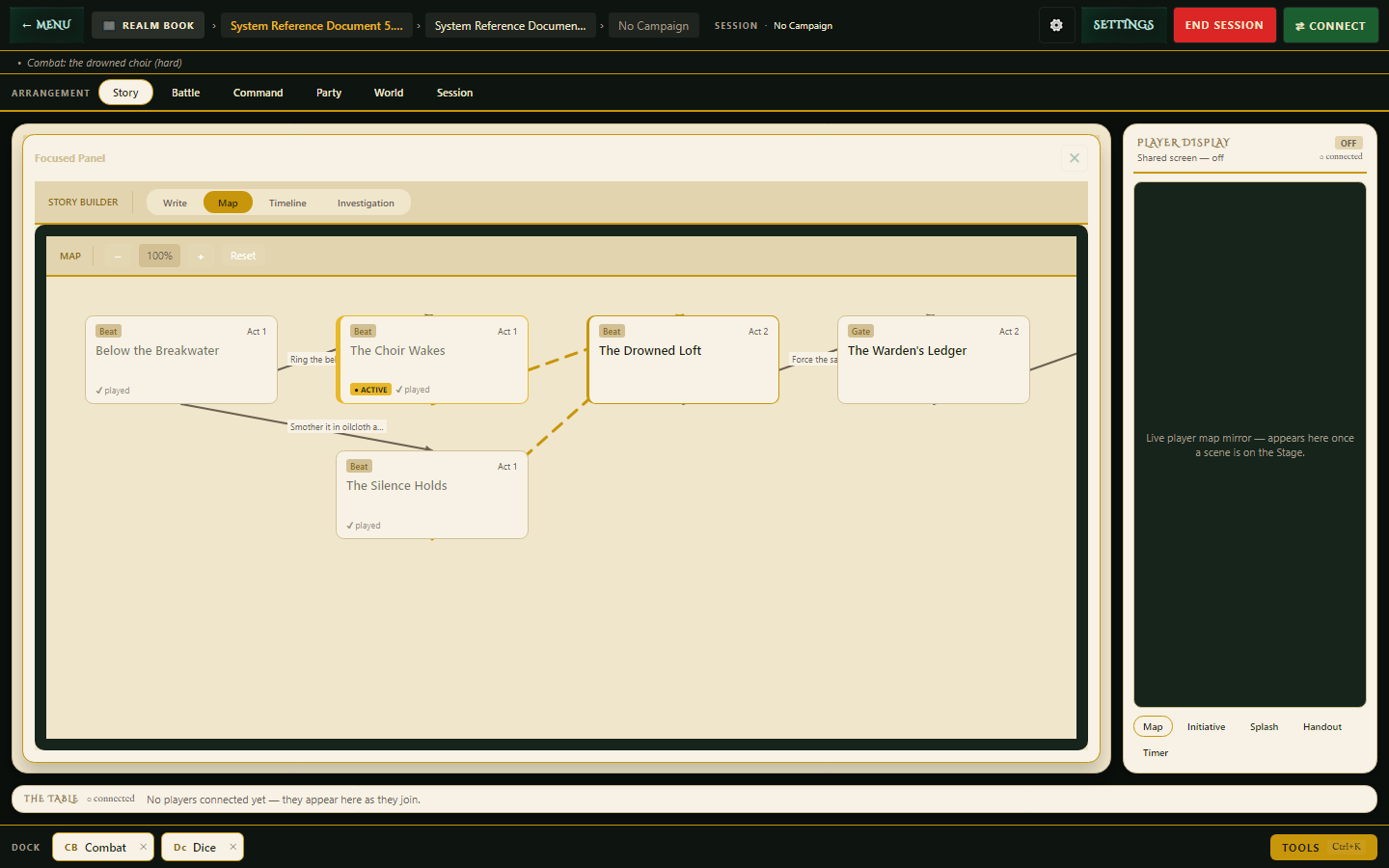Open Settings
The height and width of the screenshot is (868, 1389).
coord(1124,25)
